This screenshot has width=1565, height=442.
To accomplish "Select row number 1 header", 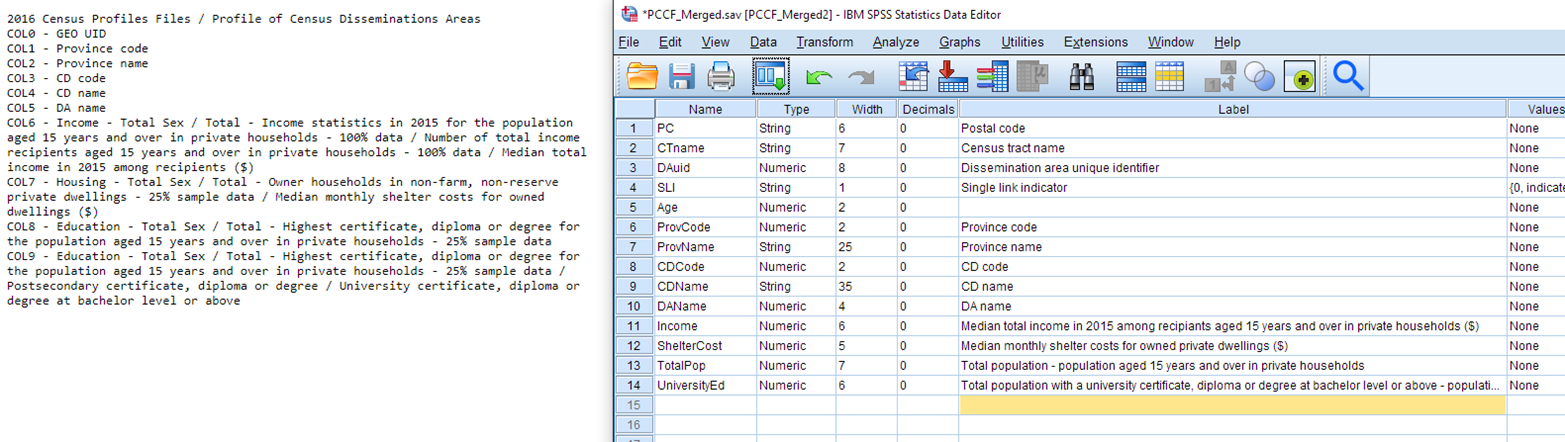I will tap(634, 128).
